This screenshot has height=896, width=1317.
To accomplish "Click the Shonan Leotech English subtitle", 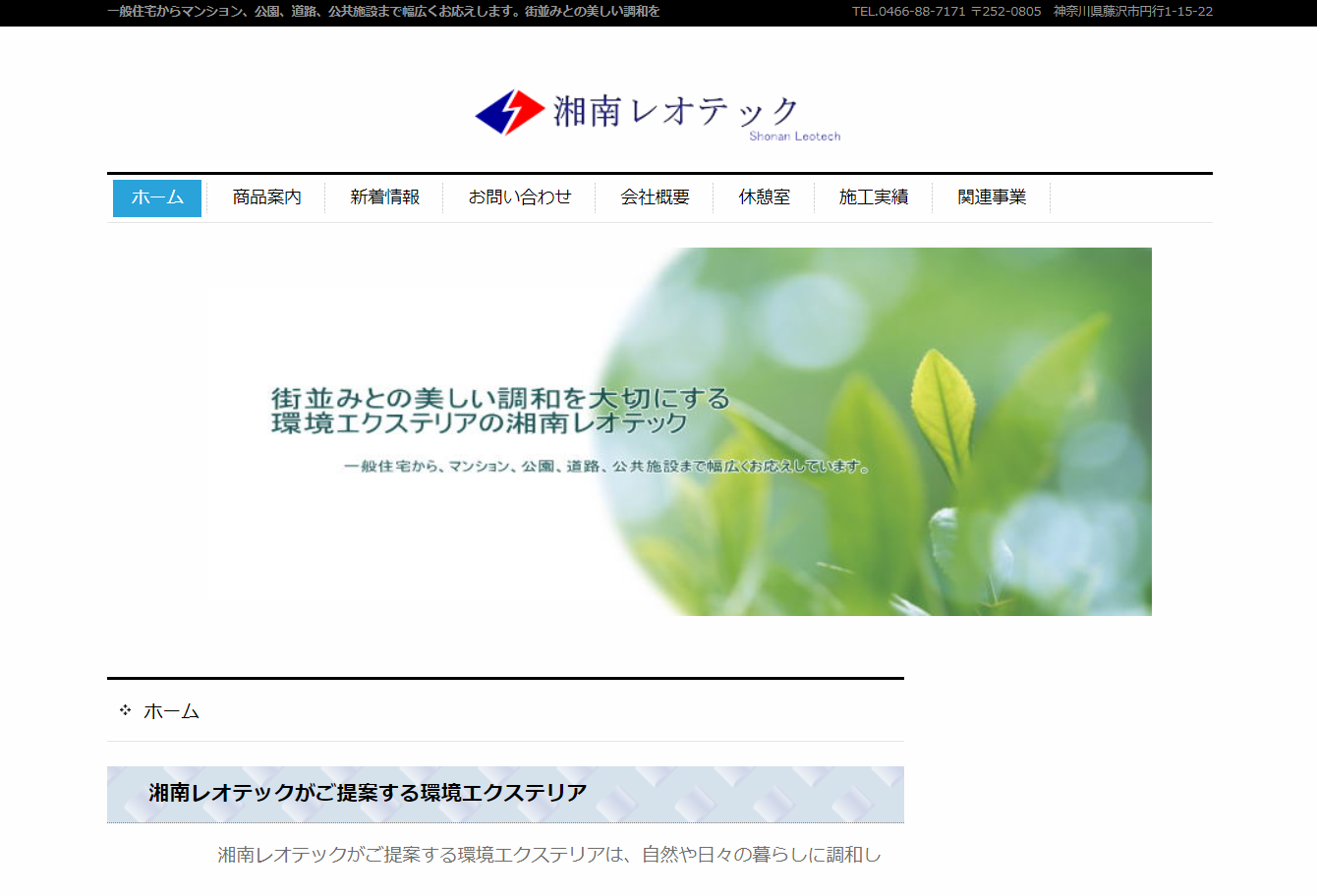I will click(794, 137).
